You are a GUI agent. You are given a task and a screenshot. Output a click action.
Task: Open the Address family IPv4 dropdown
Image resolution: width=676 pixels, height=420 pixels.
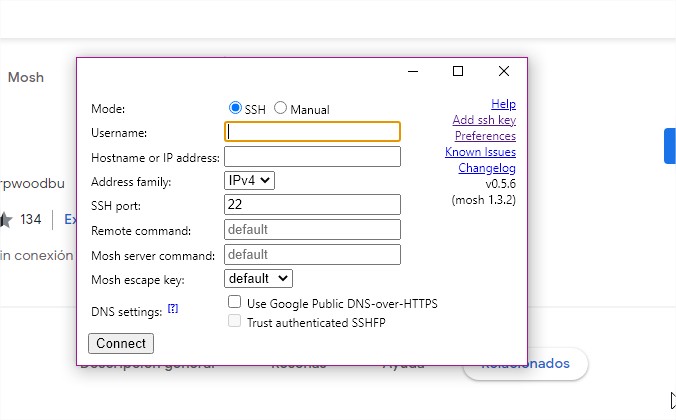(x=249, y=180)
